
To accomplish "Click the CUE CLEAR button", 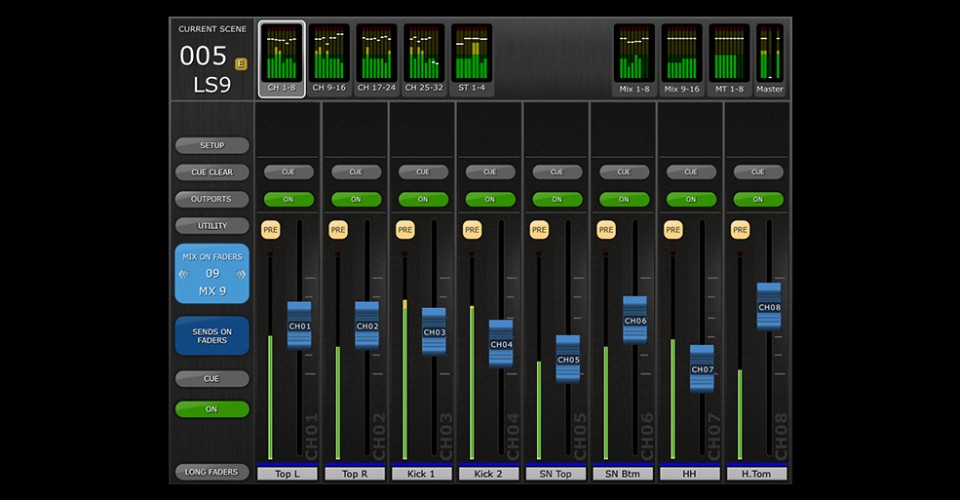I will tap(212, 172).
